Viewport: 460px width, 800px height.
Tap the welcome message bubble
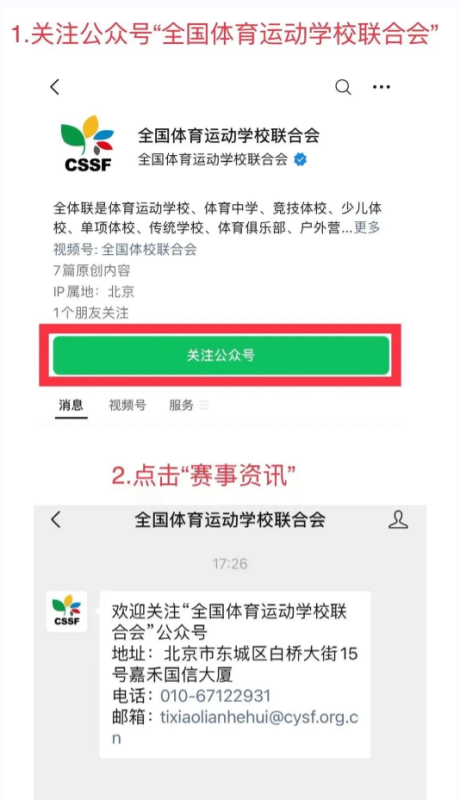click(x=235, y=674)
